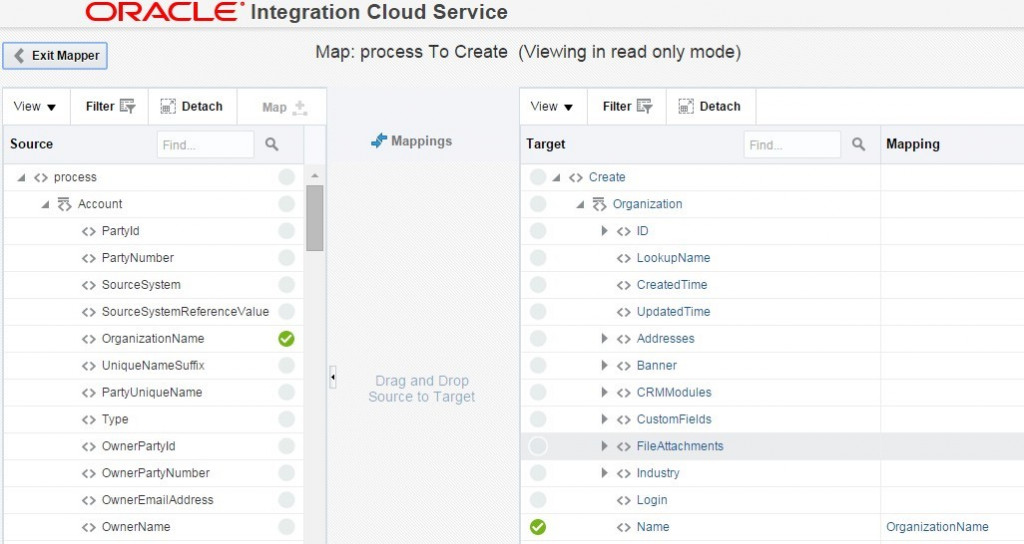Click the Account complex-type icon
This screenshot has height=544, width=1024.
[x=64, y=204]
